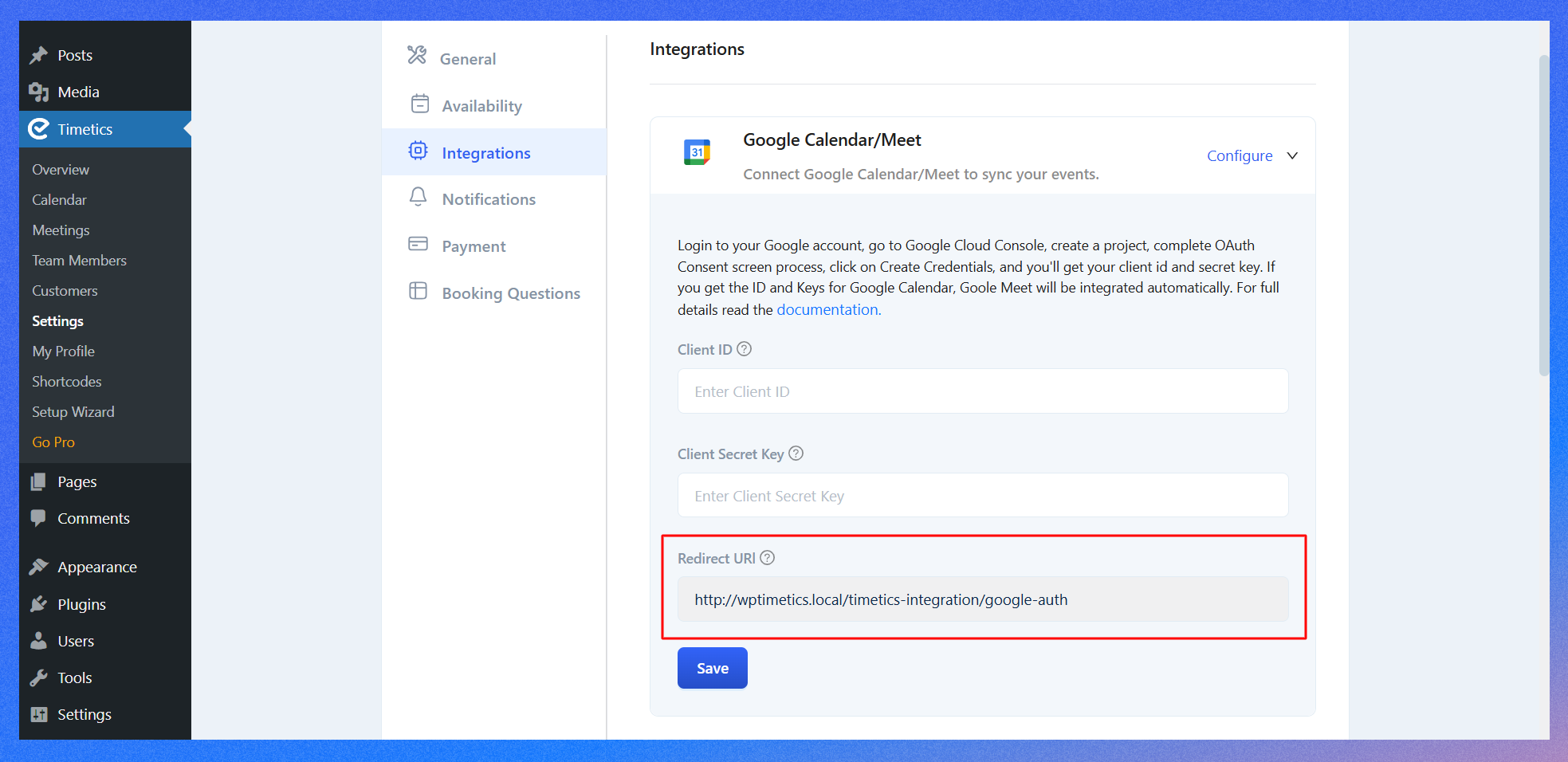Click the Redirect URI help icon

pos(767,558)
